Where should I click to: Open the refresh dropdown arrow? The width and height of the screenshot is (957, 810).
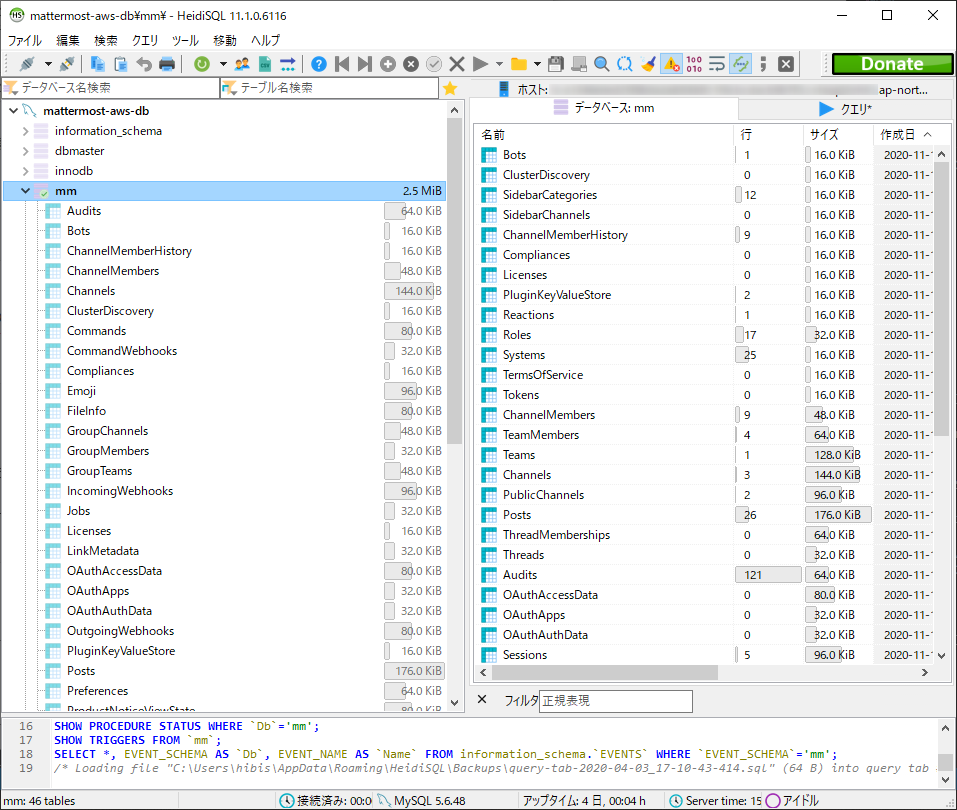(223, 64)
